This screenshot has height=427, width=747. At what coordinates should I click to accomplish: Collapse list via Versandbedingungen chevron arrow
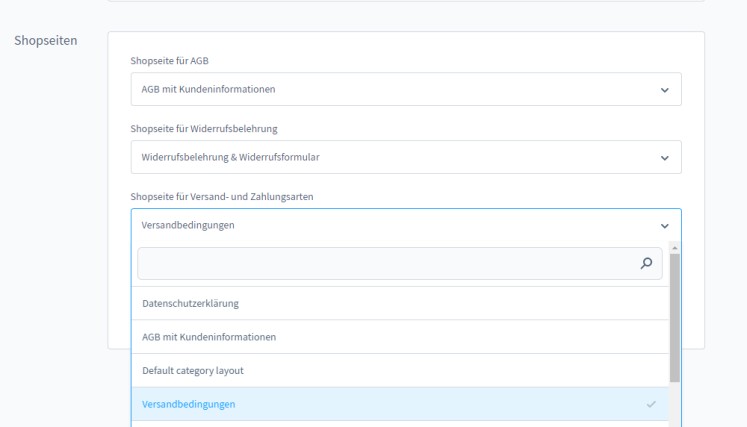(x=665, y=225)
